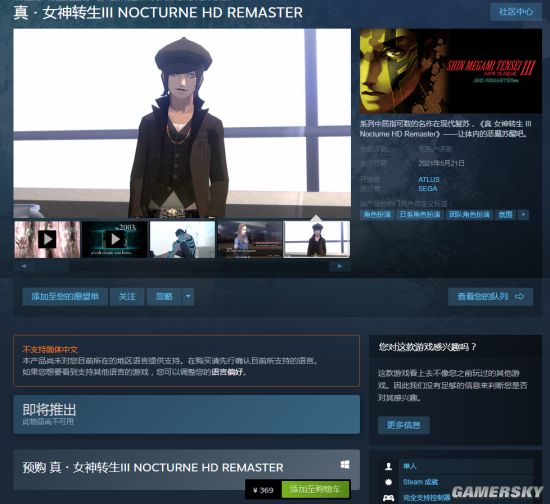Open the 语言偏好 language preferences link
550x504 pixels.
(227, 372)
